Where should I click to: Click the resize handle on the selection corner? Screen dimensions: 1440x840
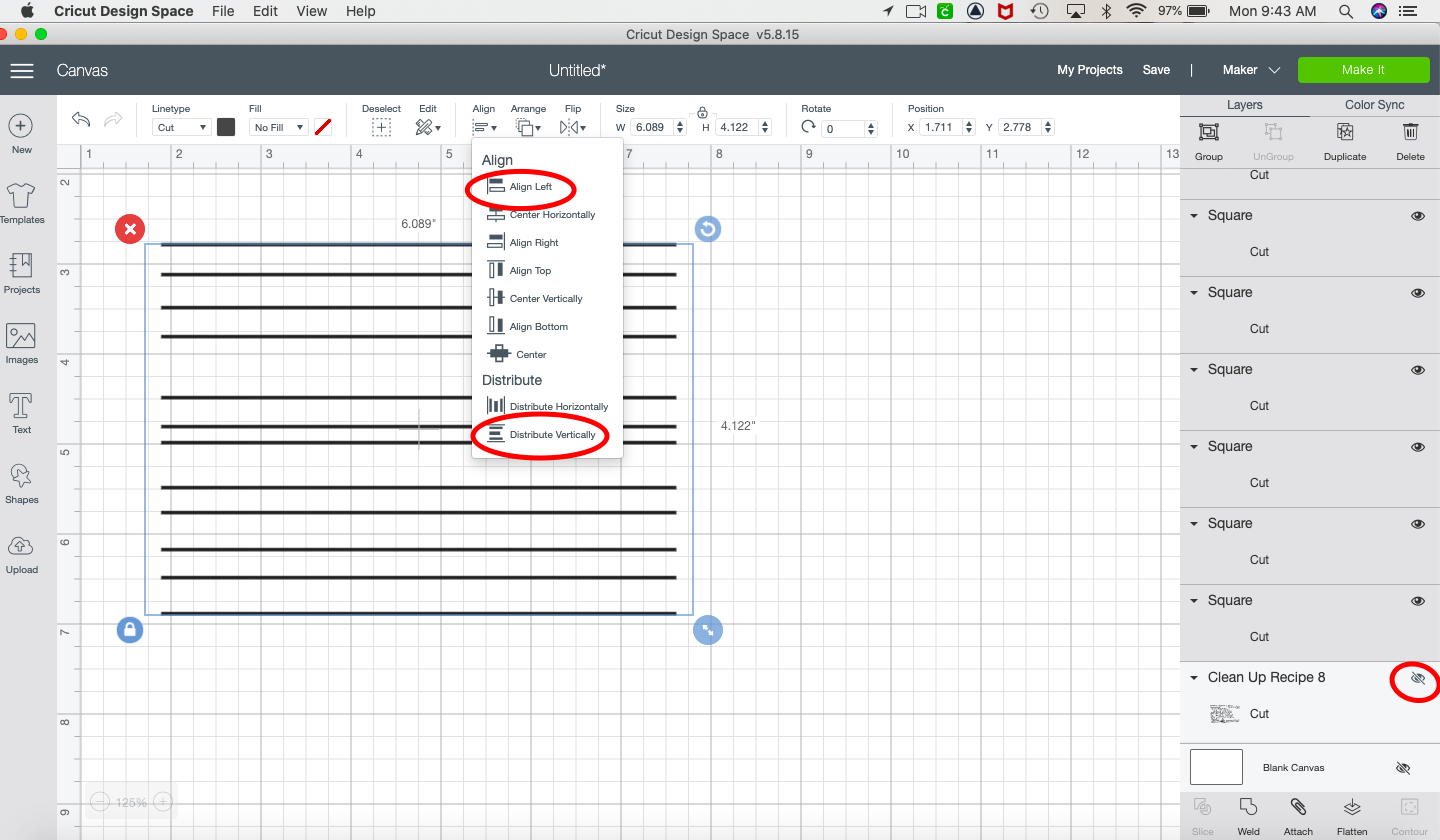pyautogui.click(x=707, y=630)
